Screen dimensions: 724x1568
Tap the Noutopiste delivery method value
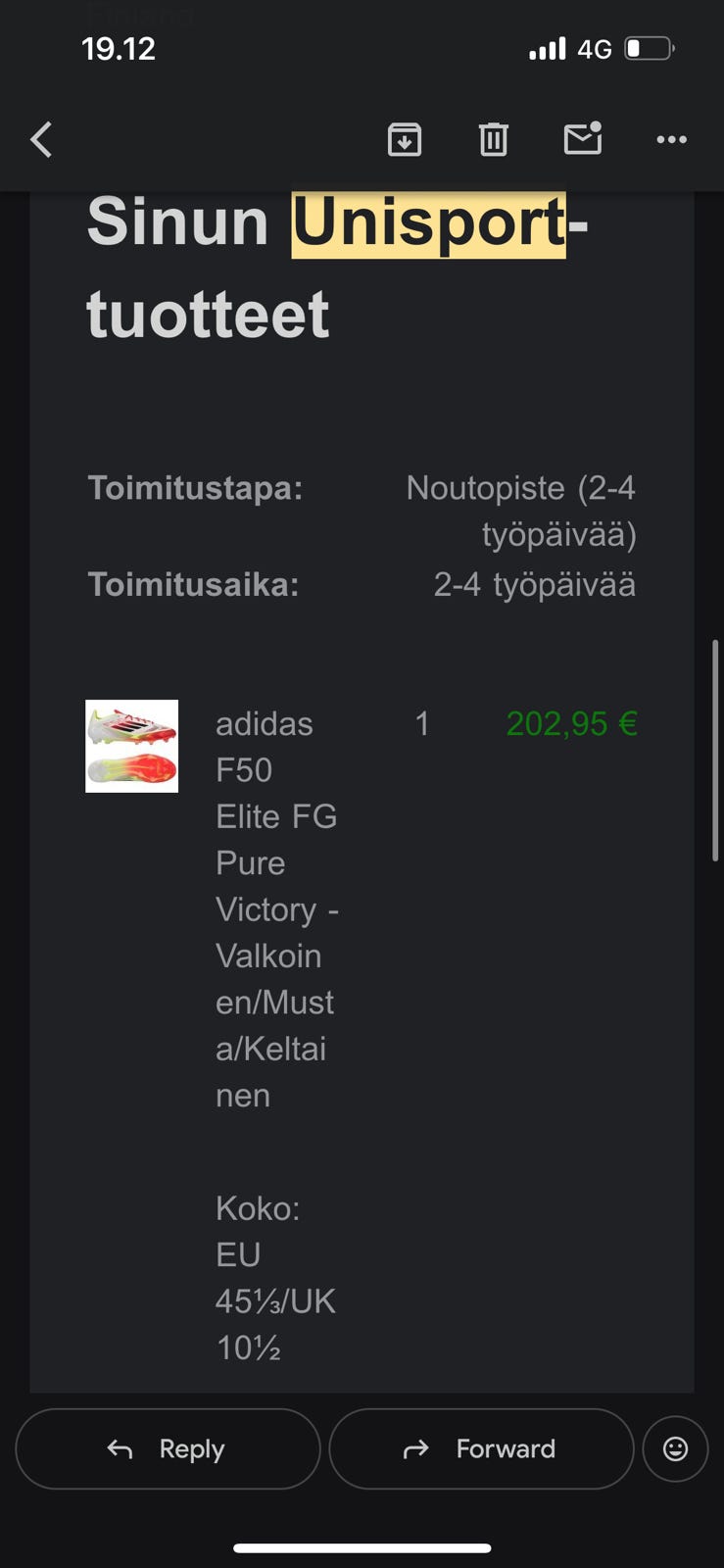click(521, 511)
